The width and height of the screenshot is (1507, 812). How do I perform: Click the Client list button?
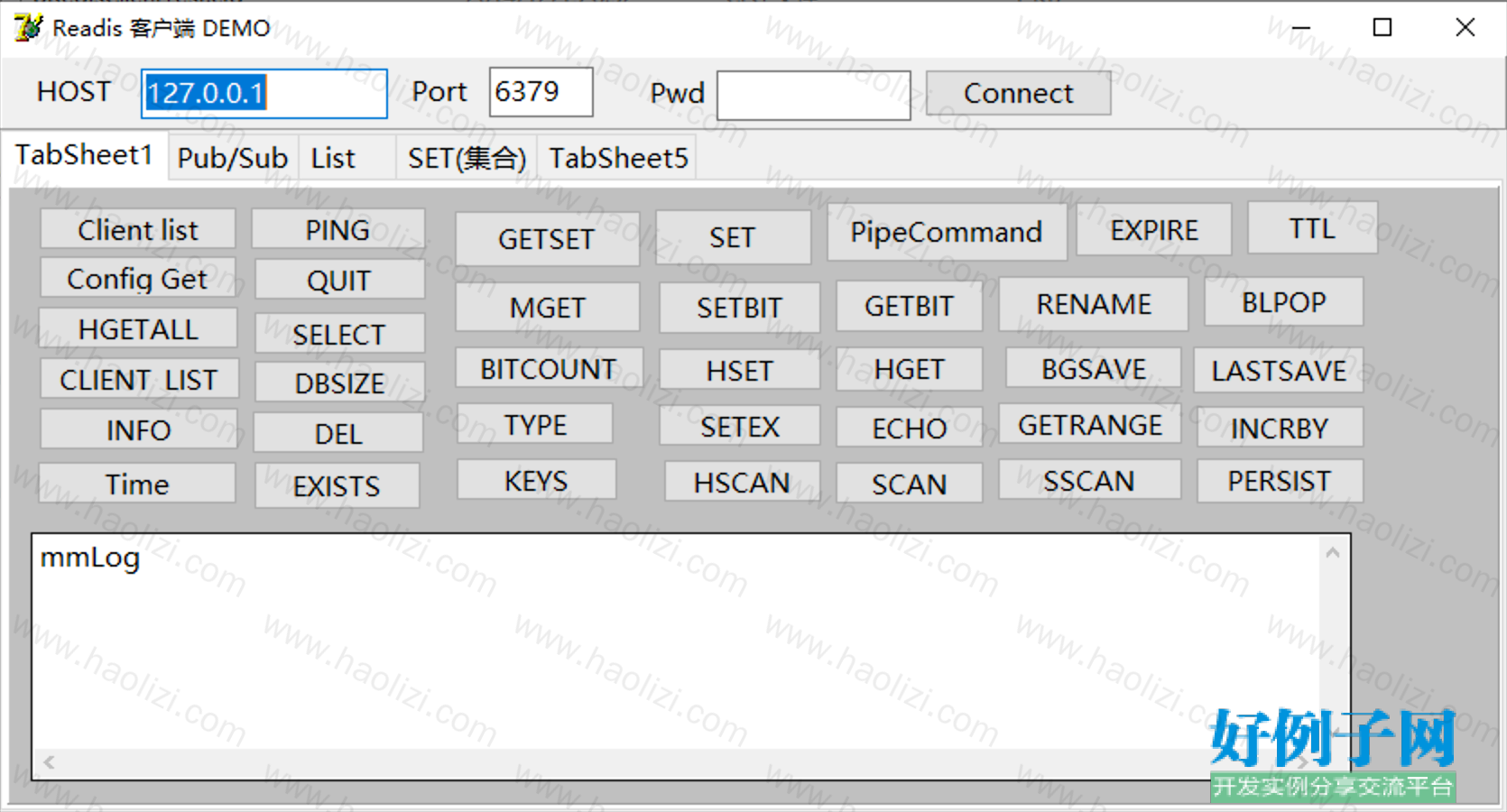tap(138, 229)
